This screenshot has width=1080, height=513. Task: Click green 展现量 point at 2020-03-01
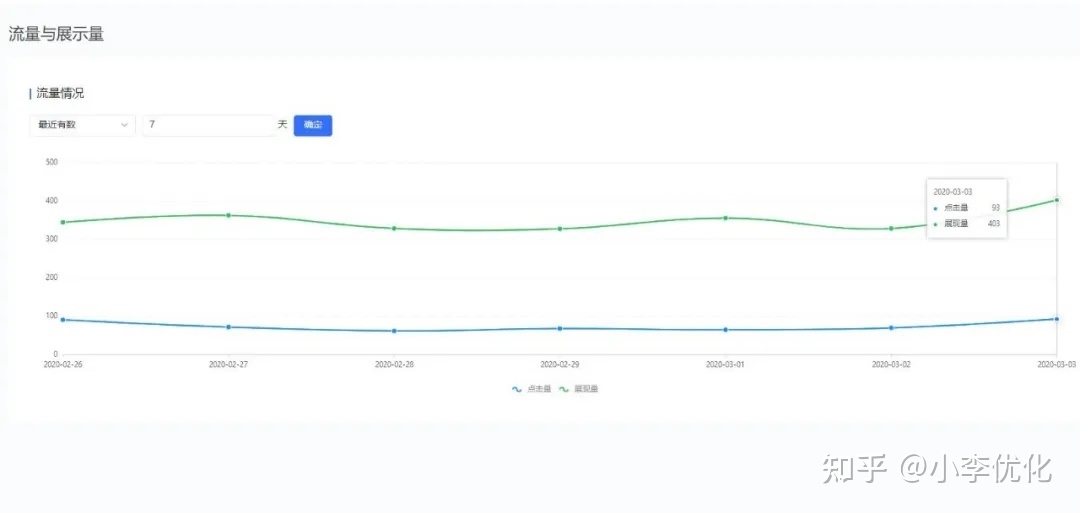(x=725, y=218)
